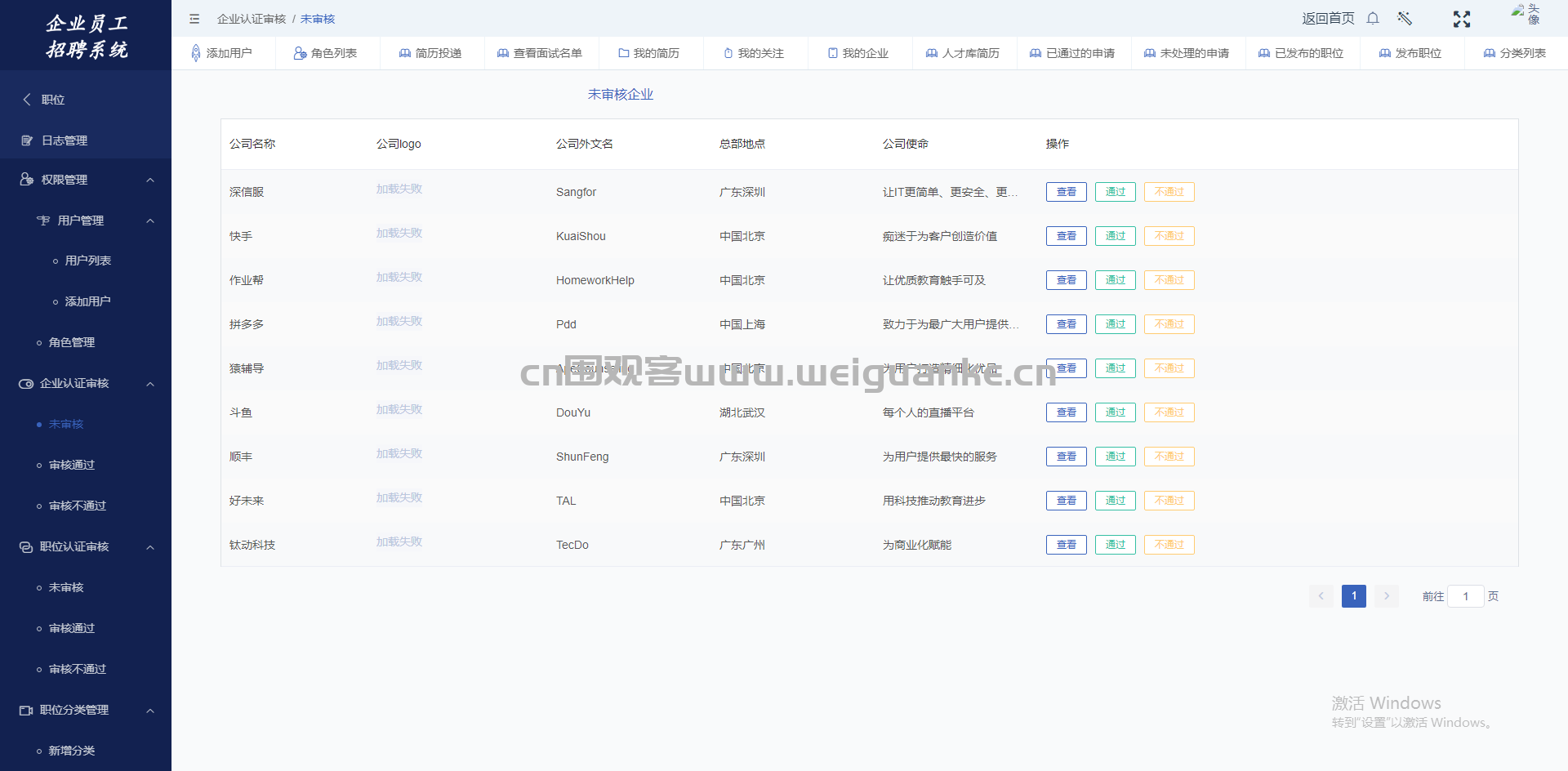This screenshot has height=771, width=1568.
Task: Click 加载失败 logo in 快手 row
Action: tap(399, 233)
